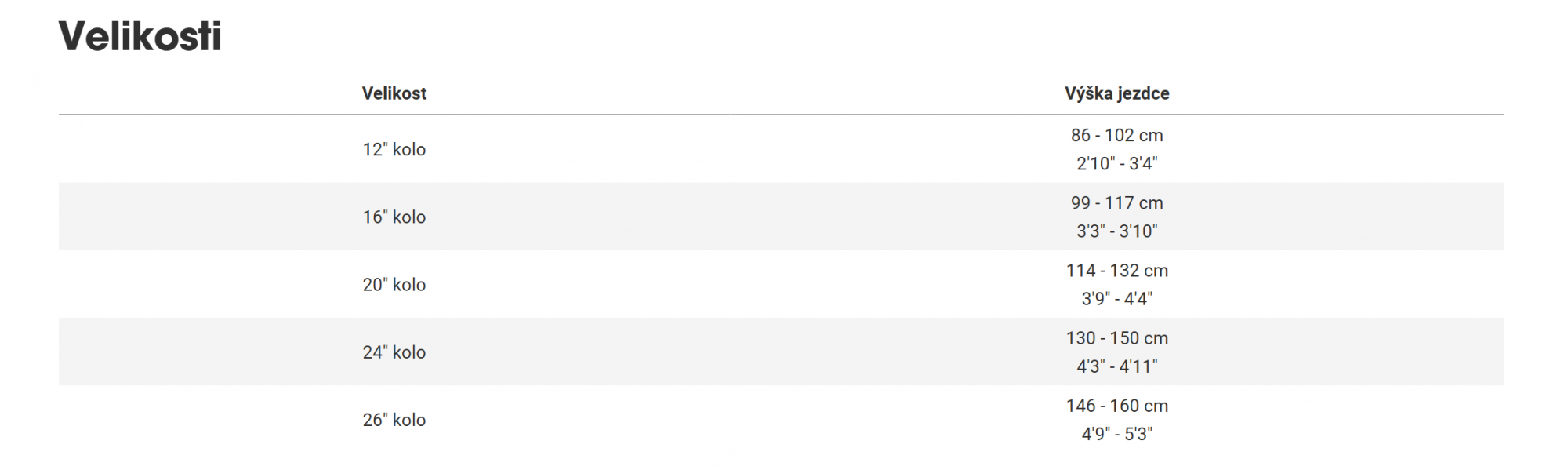1568x470 pixels.
Task: Click the 16" kolo size cell
Action: pyautogui.click(x=394, y=217)
